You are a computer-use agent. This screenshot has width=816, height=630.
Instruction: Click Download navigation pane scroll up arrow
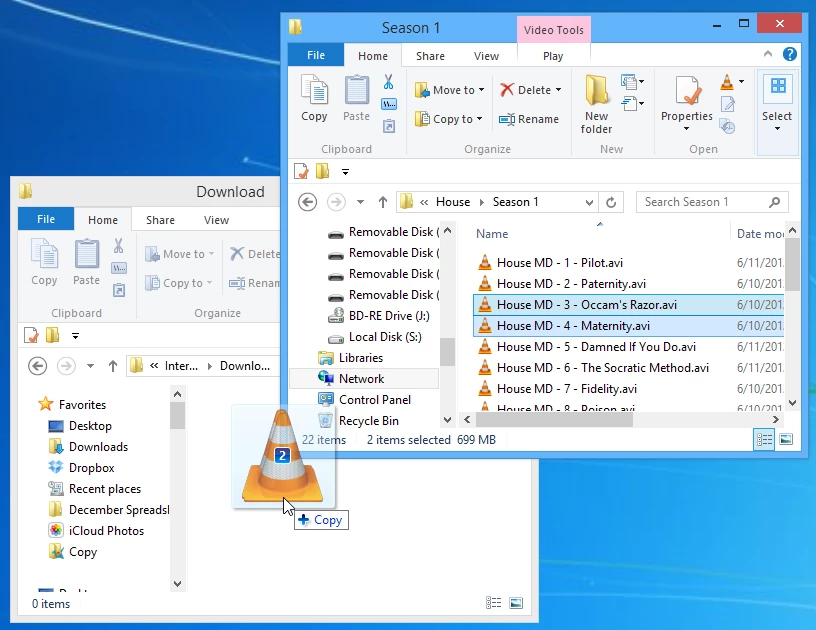(x=177, y=394)
